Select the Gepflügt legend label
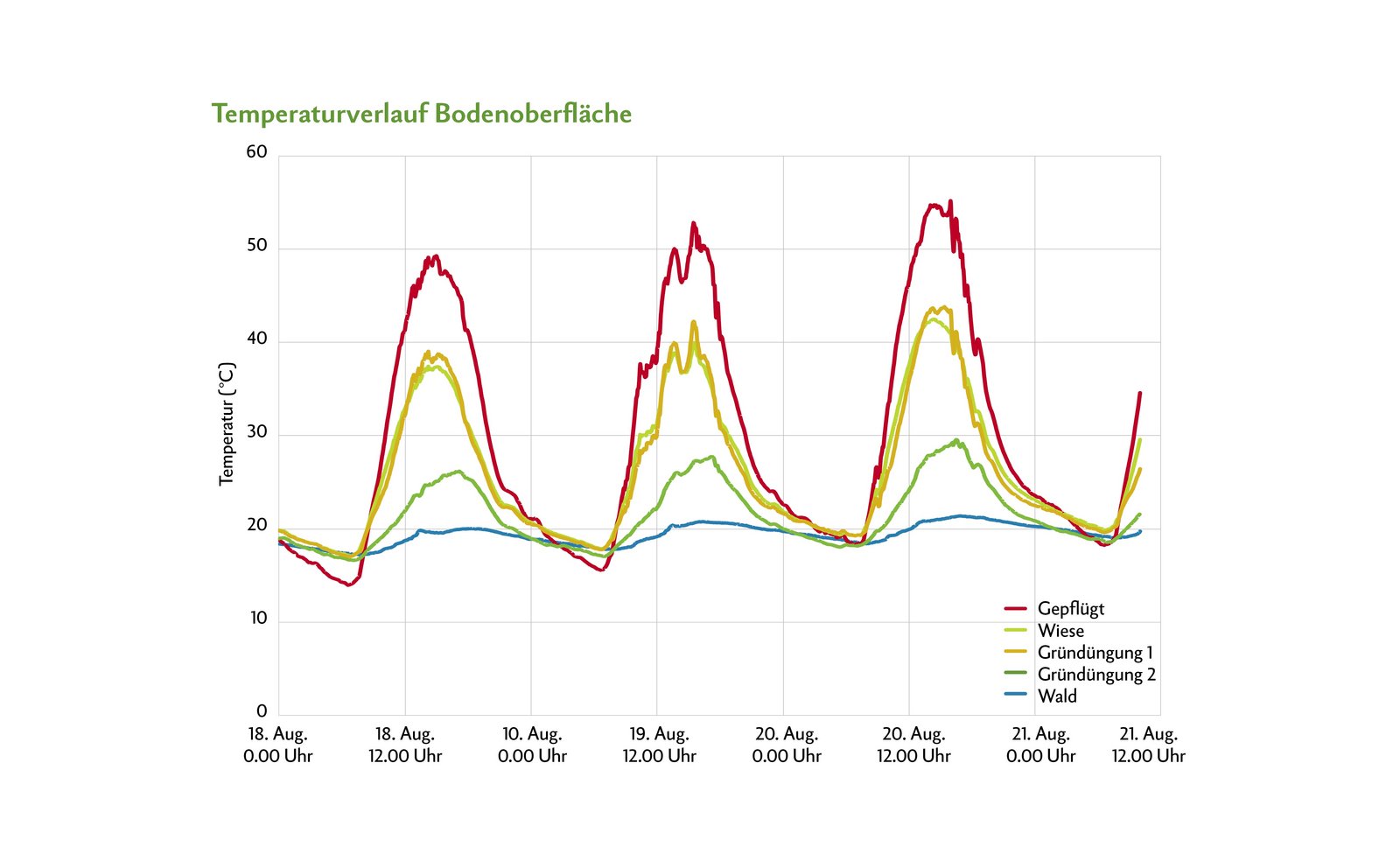Screen dimensions: 1400x861 [x=1070, y=609]
